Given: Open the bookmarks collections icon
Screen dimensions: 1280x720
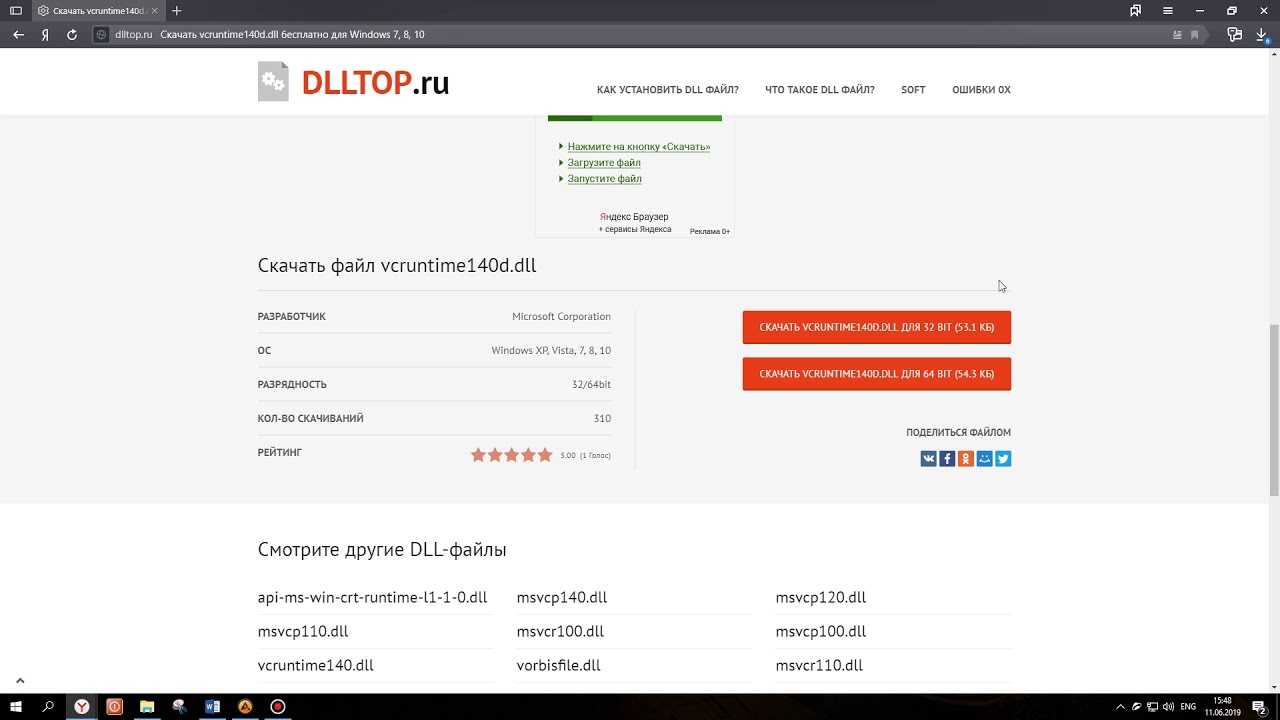Looking at the screenshot, I should [x=1136, y=11].
